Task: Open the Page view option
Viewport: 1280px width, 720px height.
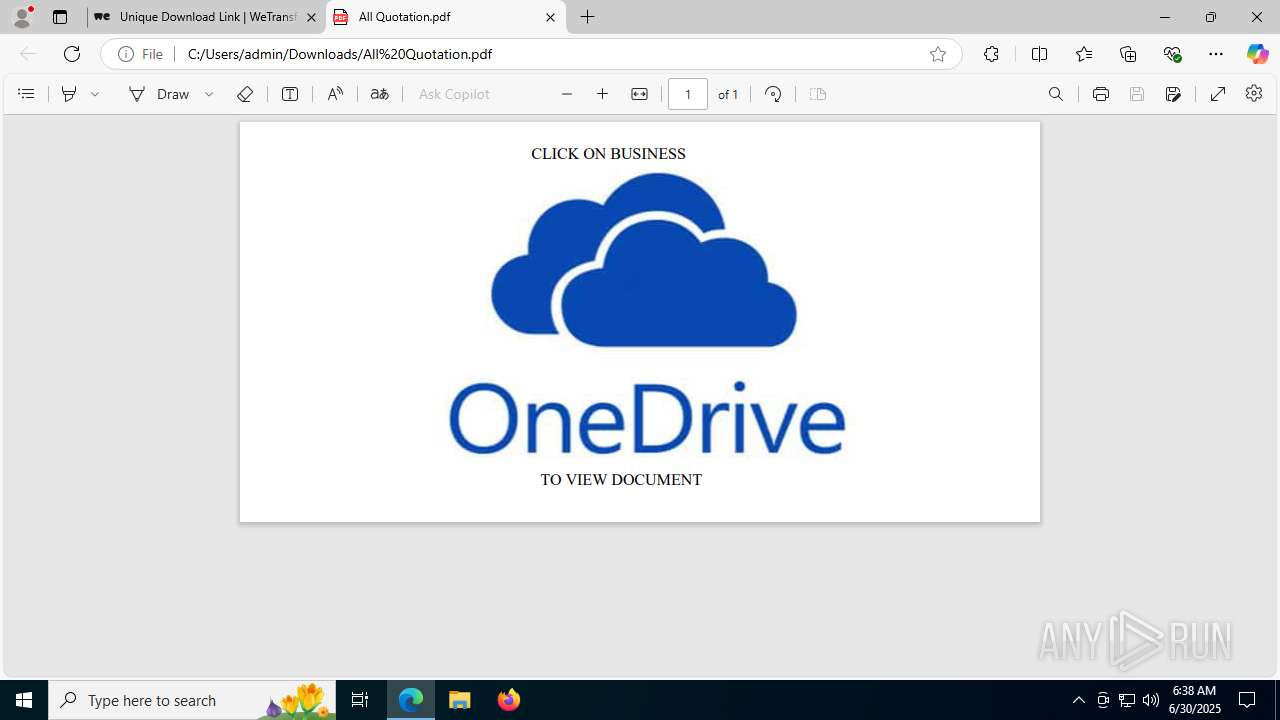Action: [818, 94]
